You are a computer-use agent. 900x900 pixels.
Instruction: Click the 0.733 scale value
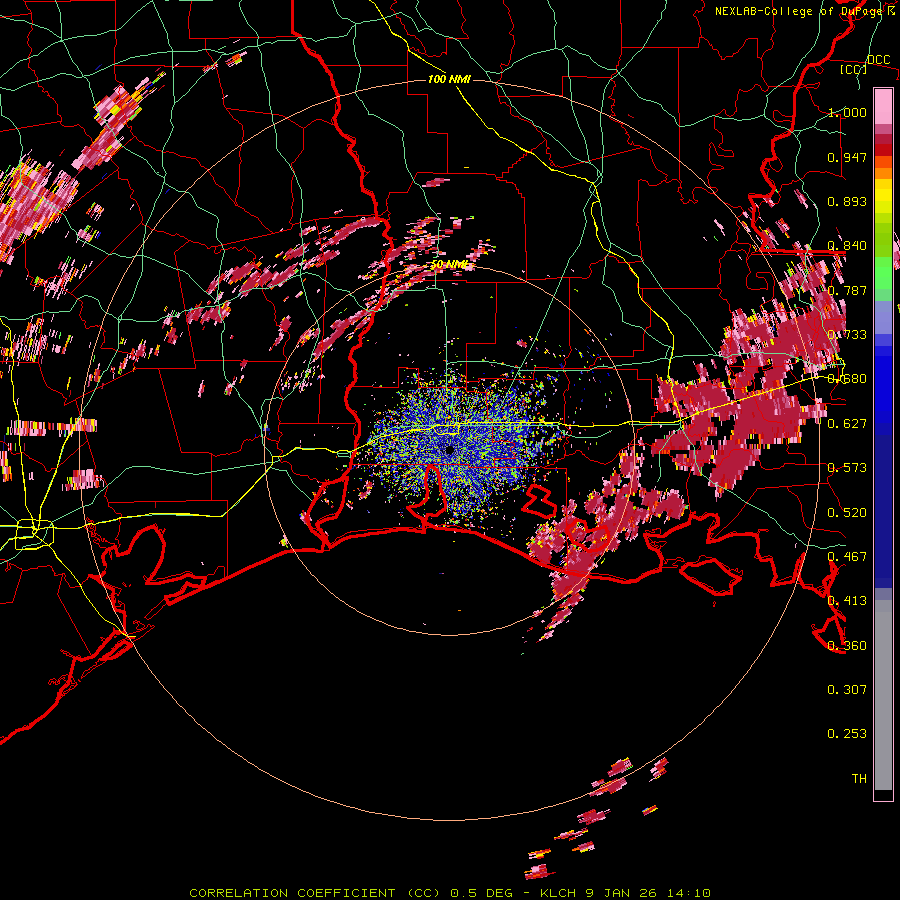point(847,335)
